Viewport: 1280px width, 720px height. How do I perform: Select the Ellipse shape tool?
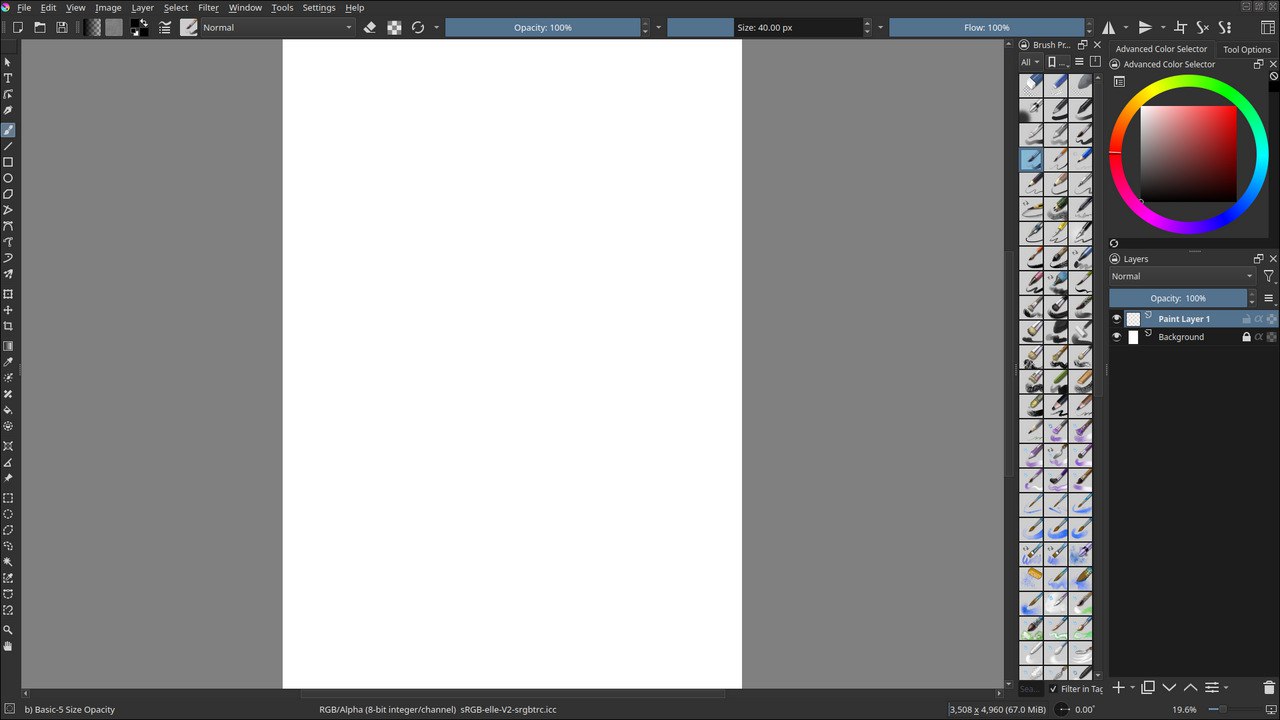(8, 178)
